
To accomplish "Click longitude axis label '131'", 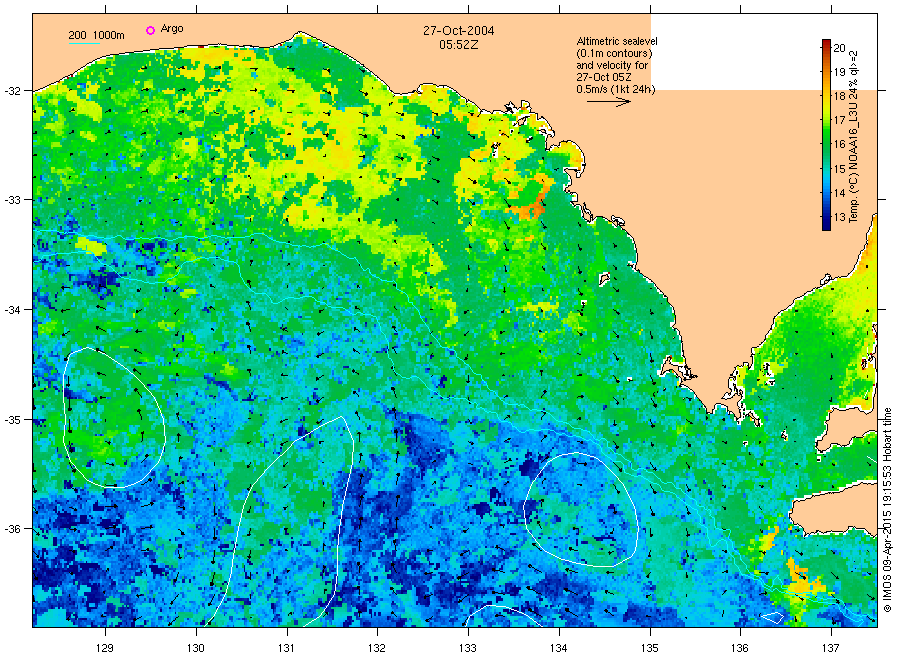I will point(286,648).
